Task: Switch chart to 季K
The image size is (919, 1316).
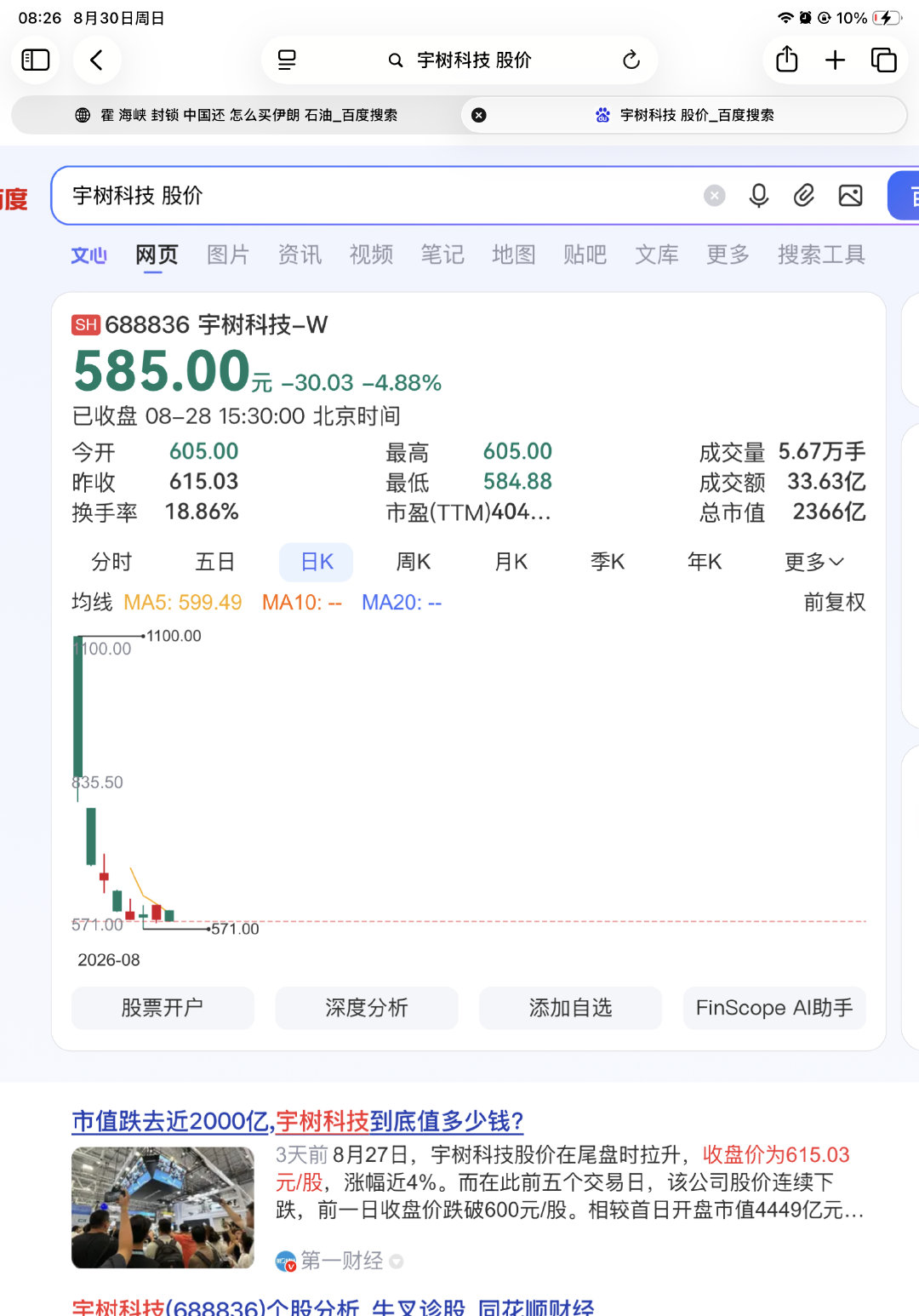Action: [608, 562]
